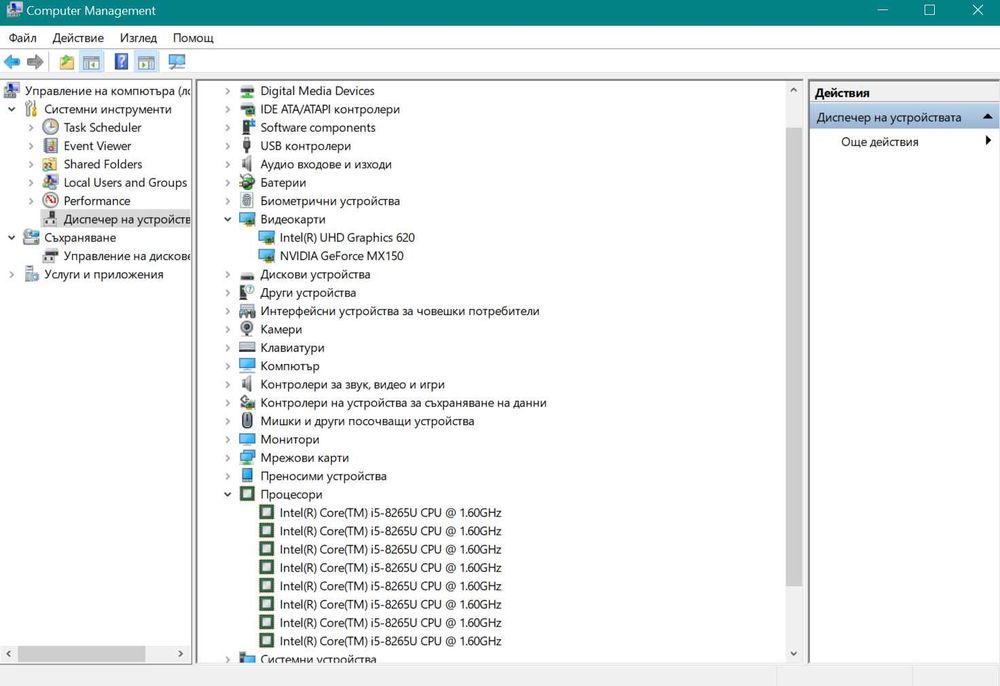Click the Процесори chip icon
This screenshot has height=686, width=1000.
pos(247,494)
